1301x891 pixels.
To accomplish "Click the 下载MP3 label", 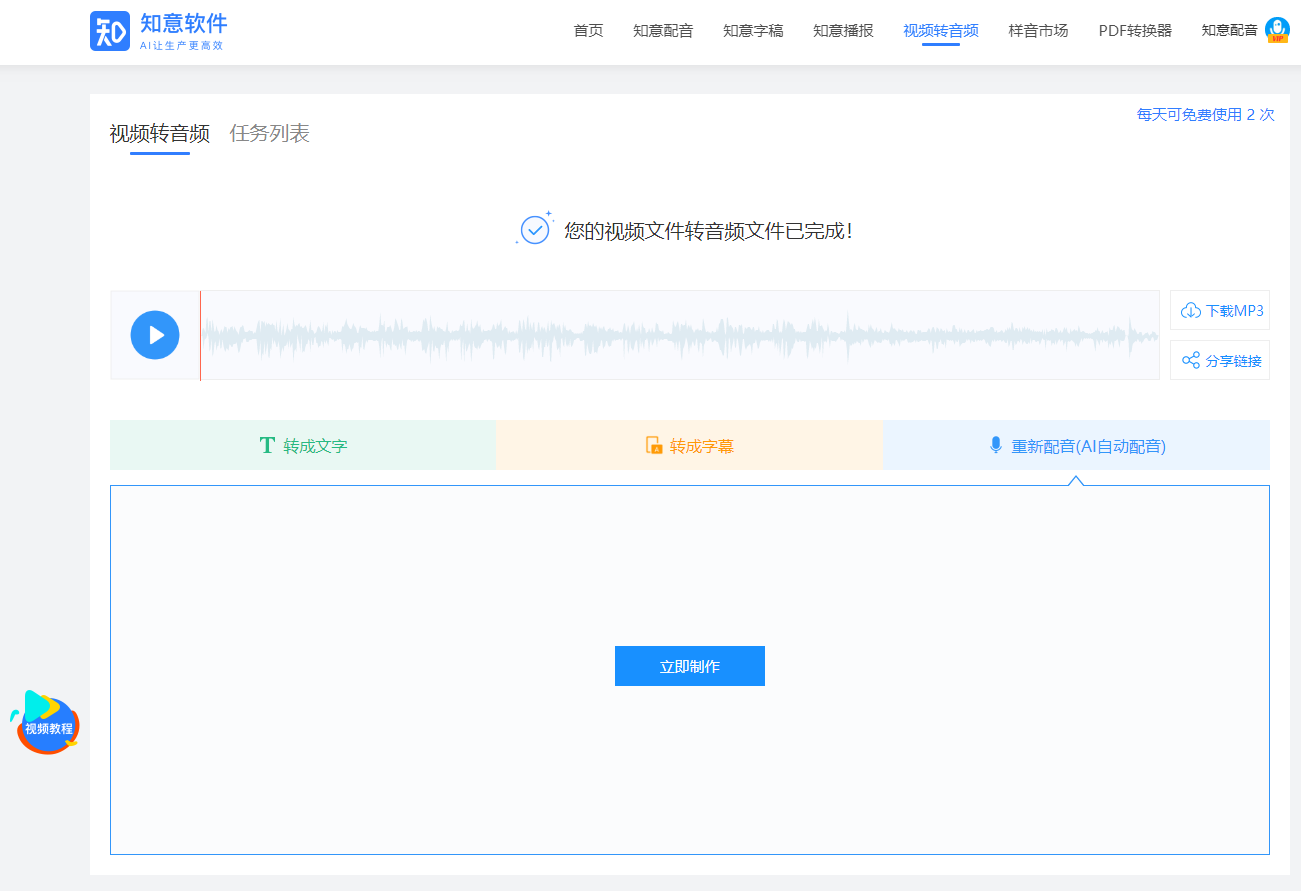I will [x=1235, y=310].
